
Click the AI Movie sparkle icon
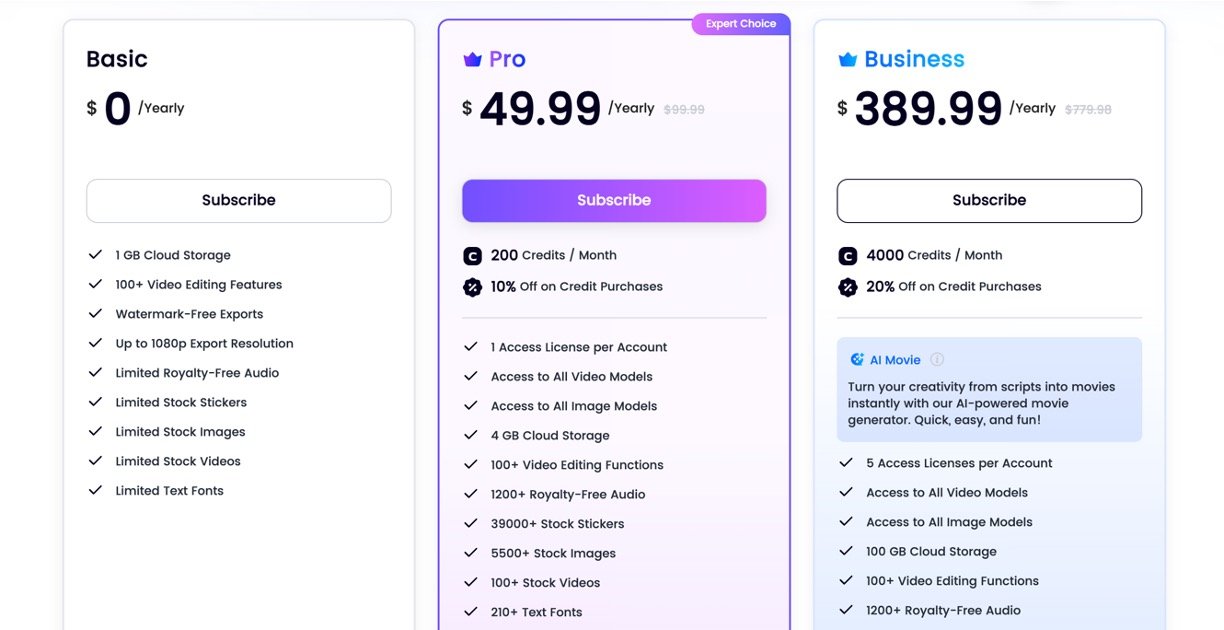click(x=857, y=360)
